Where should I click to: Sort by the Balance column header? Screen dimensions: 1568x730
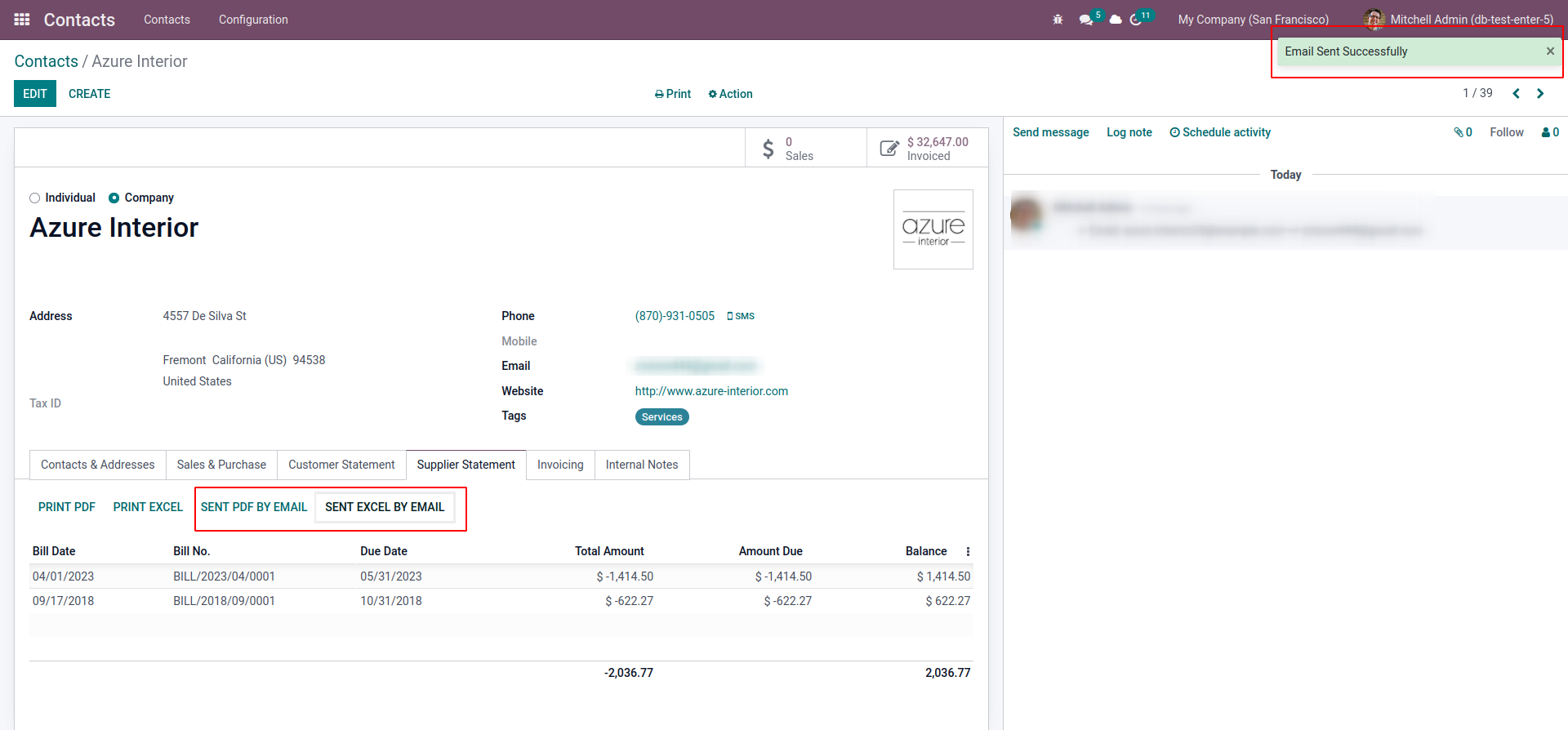pos(926,551)
